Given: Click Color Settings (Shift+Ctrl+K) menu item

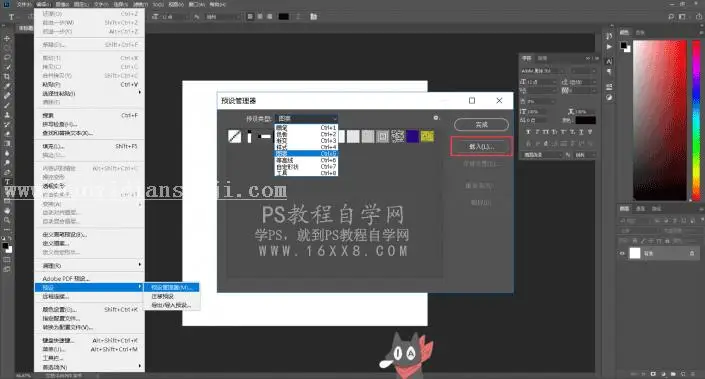Looking at the screenshot, I should pos(89,310).
